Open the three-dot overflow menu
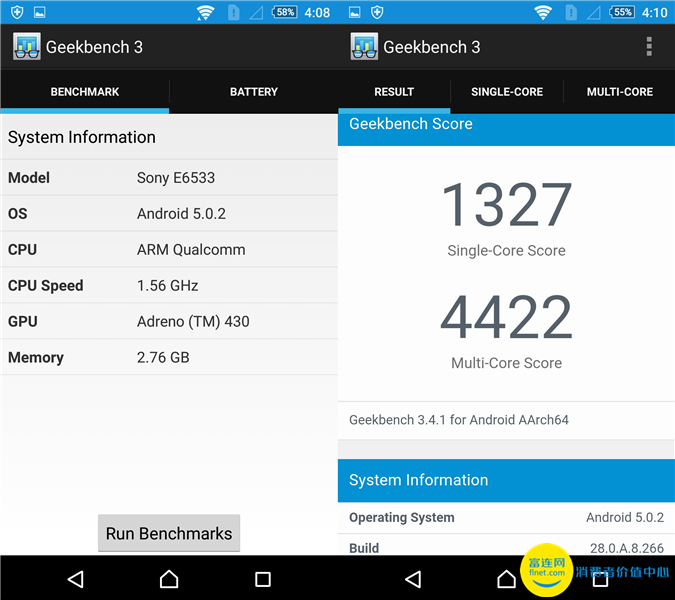The width and height of the screenshot is (675, 600). 649,46
